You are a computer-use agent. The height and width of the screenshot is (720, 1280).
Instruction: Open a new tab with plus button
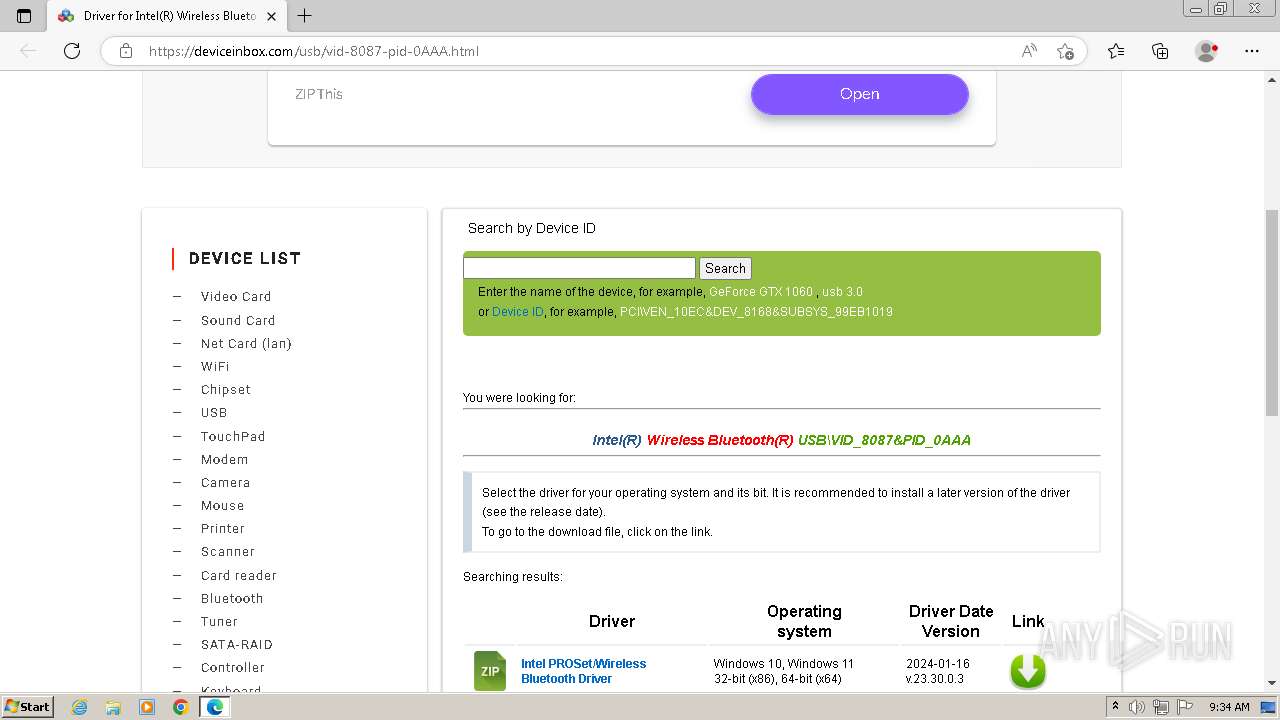point(305,16)
